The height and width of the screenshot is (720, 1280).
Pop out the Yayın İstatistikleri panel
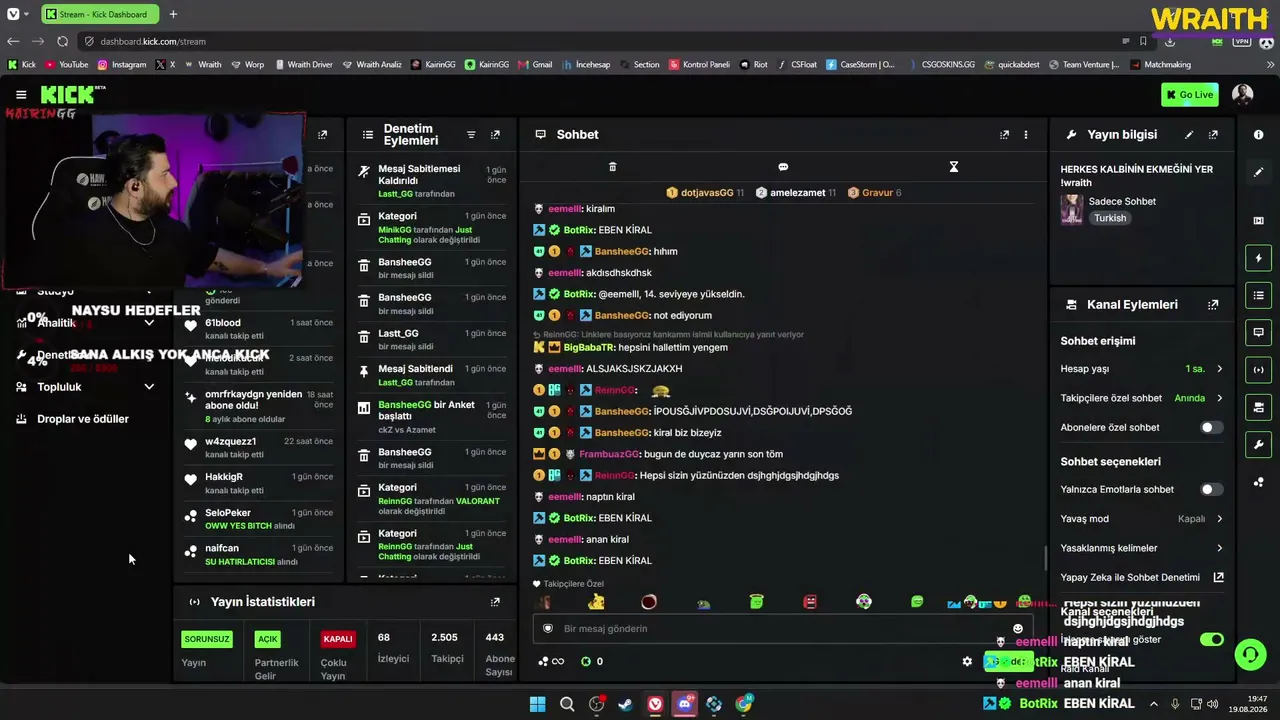pos(495,602)
